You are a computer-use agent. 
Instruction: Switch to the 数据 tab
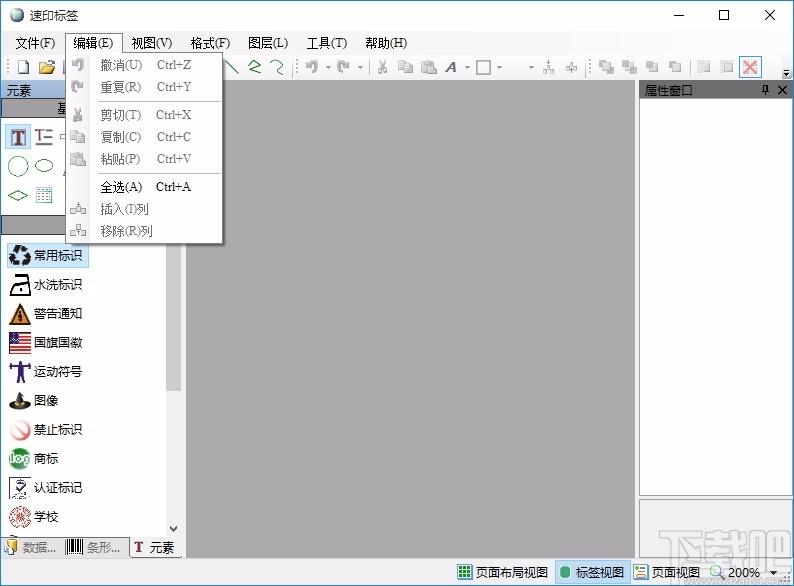pos(32,547)
